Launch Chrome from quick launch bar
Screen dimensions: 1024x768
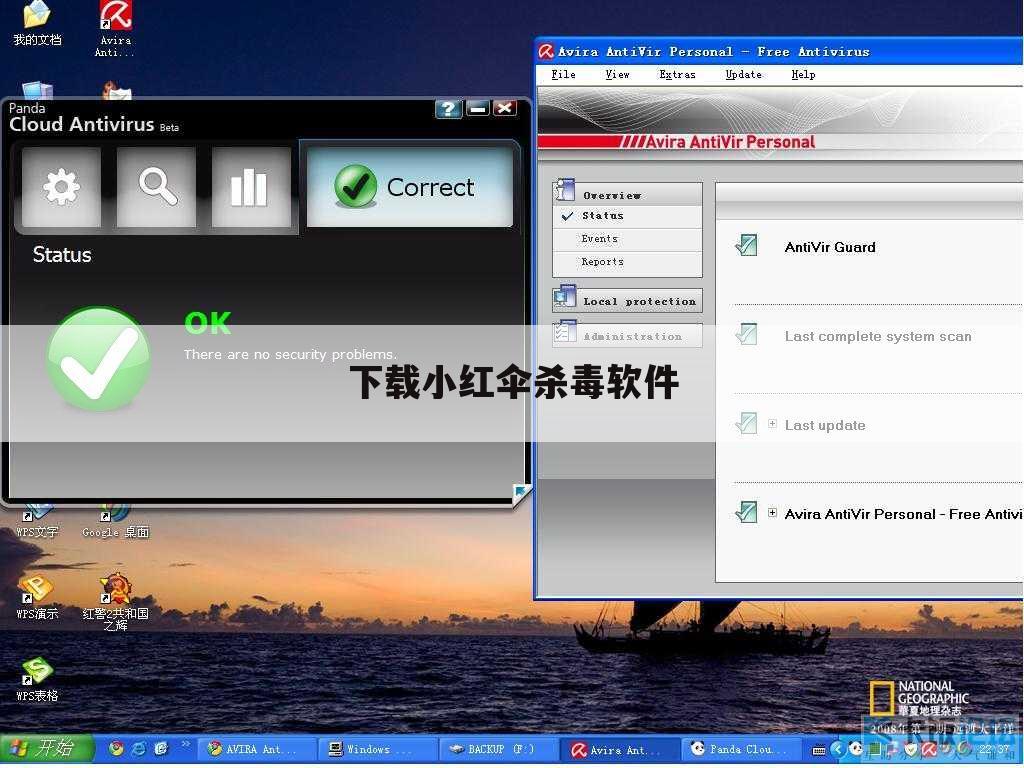tap(116, 748)
